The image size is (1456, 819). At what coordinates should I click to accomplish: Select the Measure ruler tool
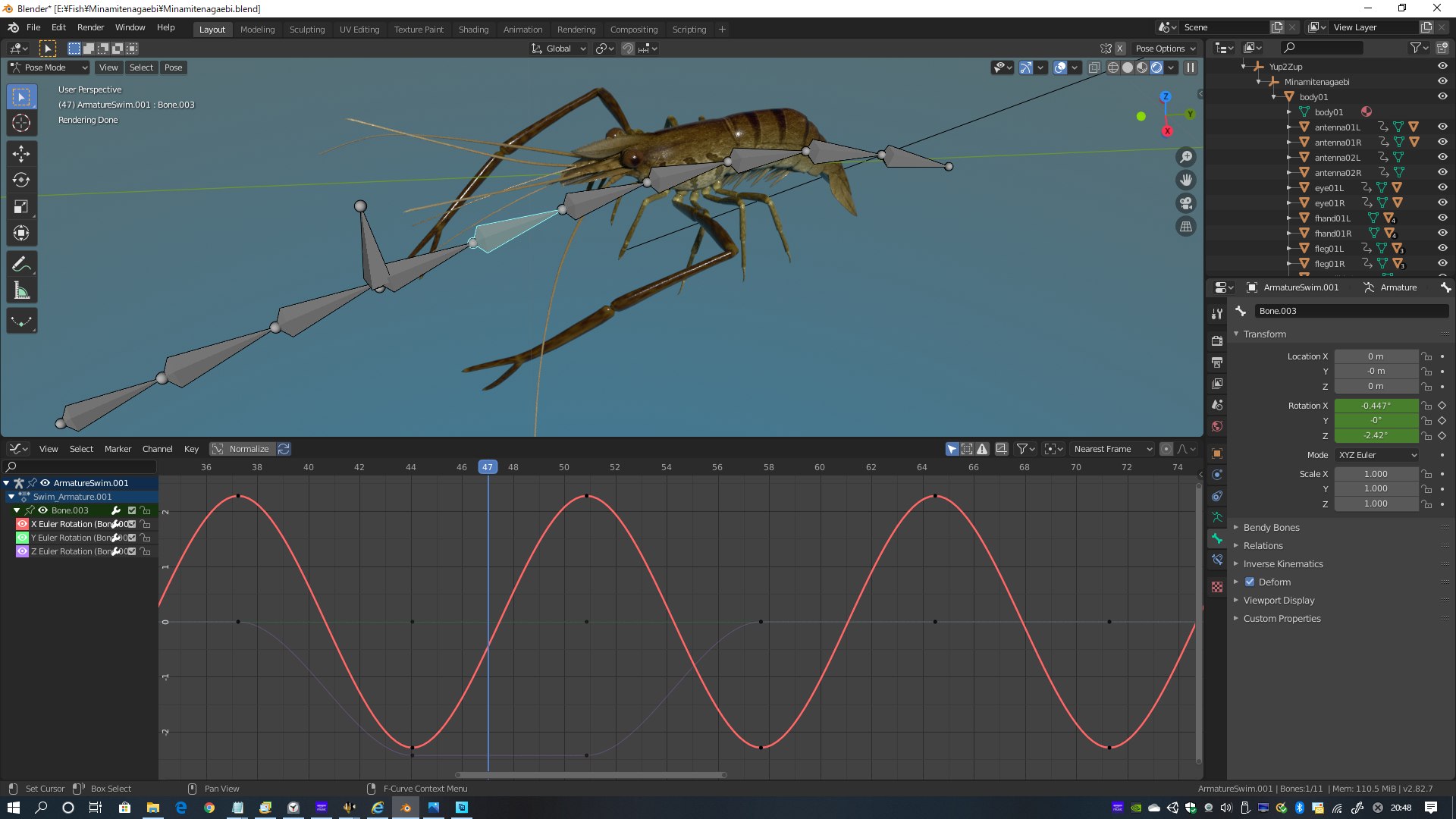click(x=21, y=291)
